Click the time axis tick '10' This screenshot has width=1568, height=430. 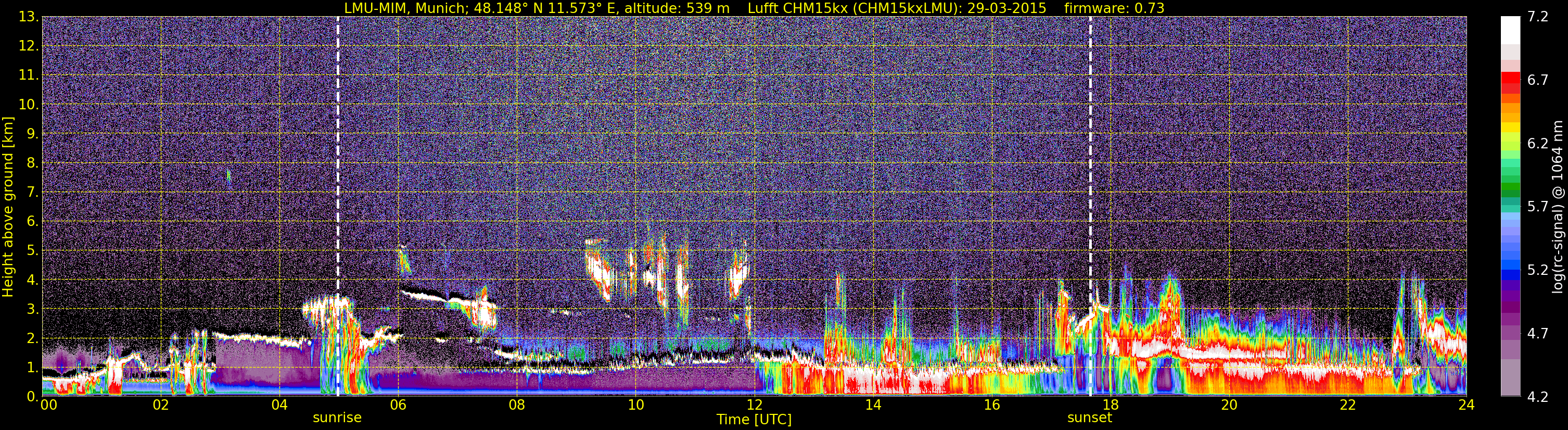tap(635, 405)
